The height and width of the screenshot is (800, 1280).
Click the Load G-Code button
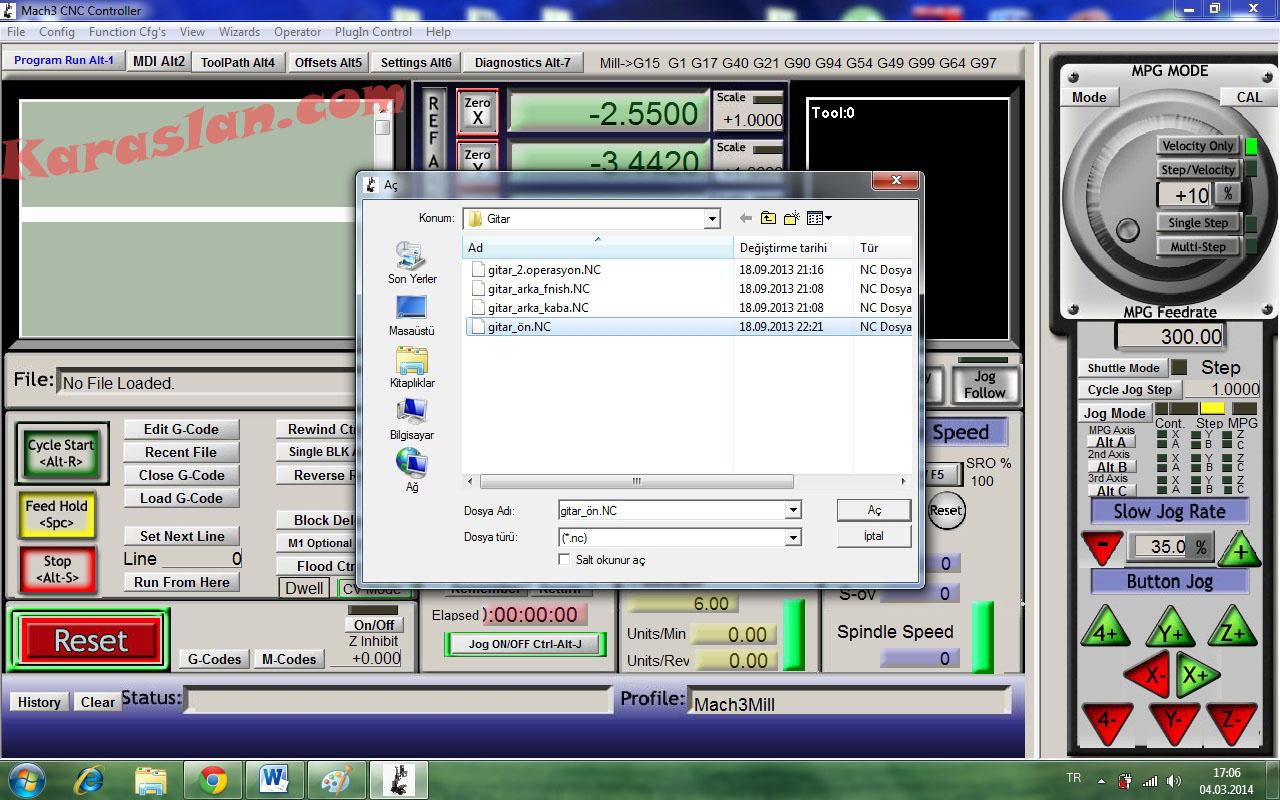click(181, 498)
